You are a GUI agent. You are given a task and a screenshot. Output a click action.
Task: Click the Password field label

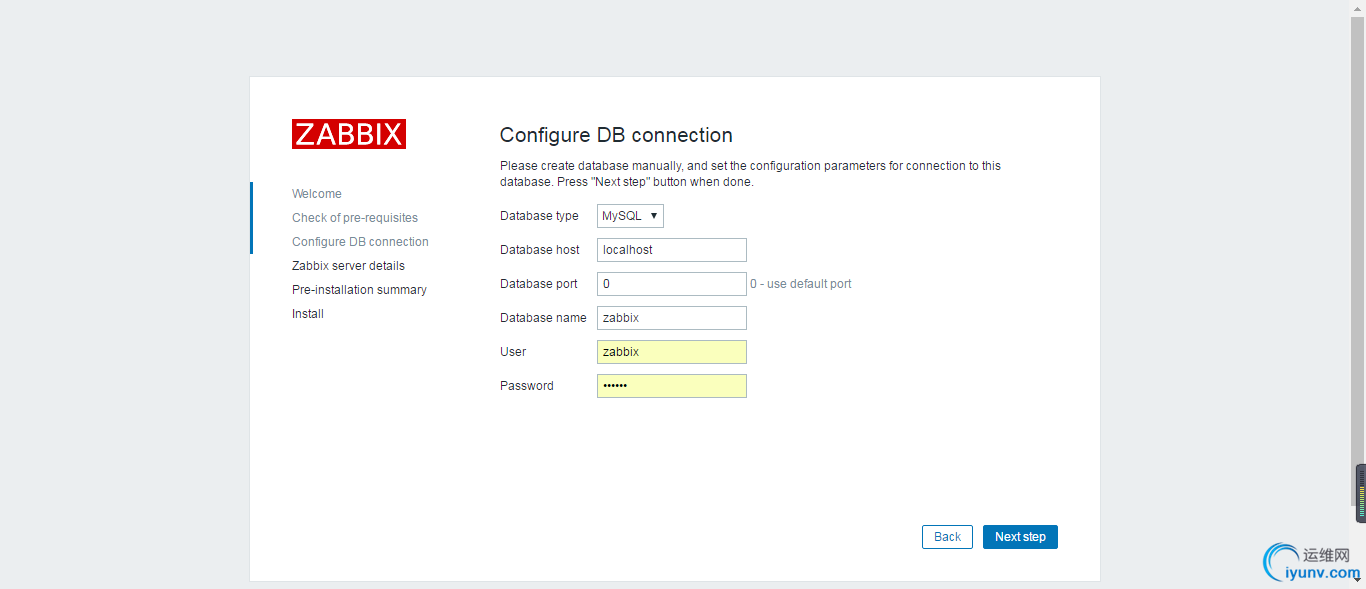(527, 386)
